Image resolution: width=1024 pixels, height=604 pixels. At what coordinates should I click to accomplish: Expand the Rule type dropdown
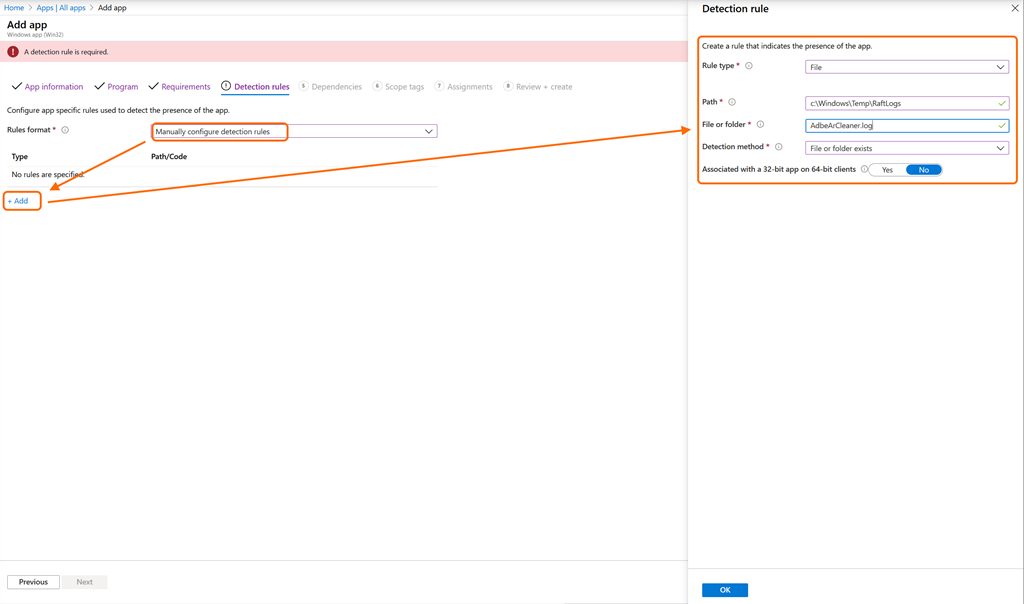907,67
